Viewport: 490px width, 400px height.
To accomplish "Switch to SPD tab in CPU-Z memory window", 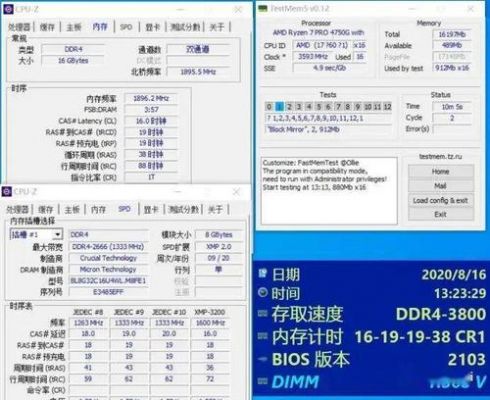I will [126, 27].
